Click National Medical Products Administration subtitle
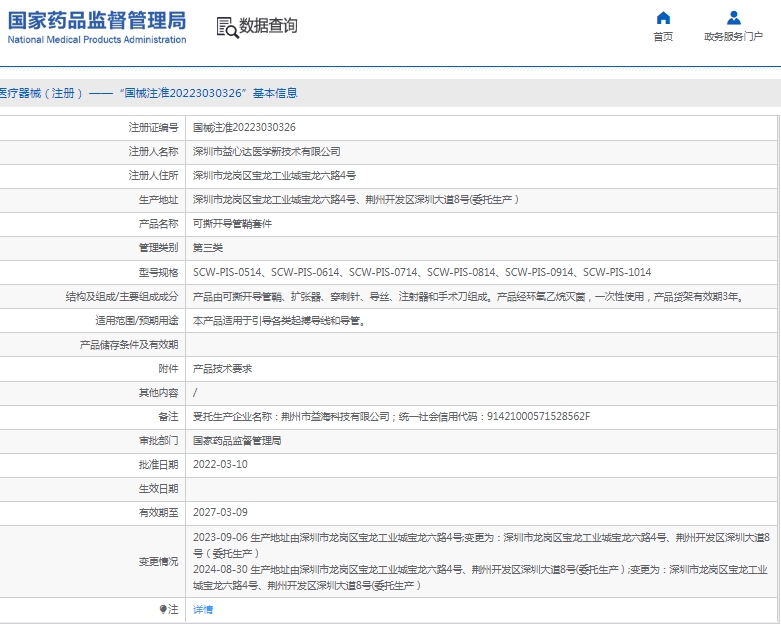The width and height of the screenshot is (781, 630). [97, 40]
